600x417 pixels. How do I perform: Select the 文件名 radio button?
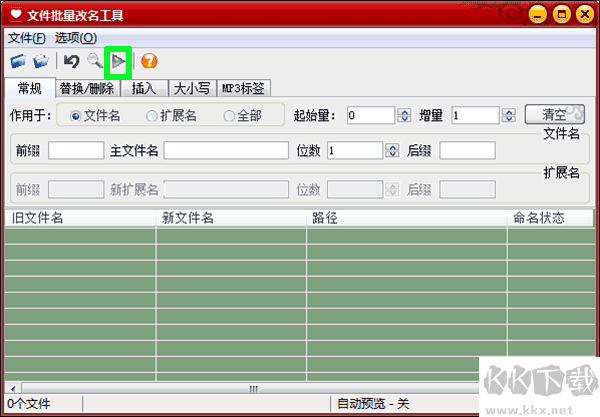(76, 116)
